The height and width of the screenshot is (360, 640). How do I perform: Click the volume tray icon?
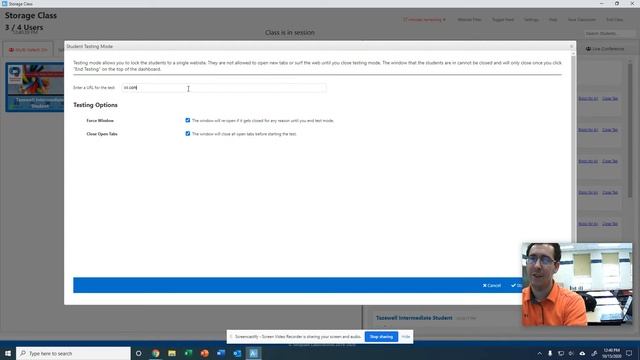(x=571, y=353)
